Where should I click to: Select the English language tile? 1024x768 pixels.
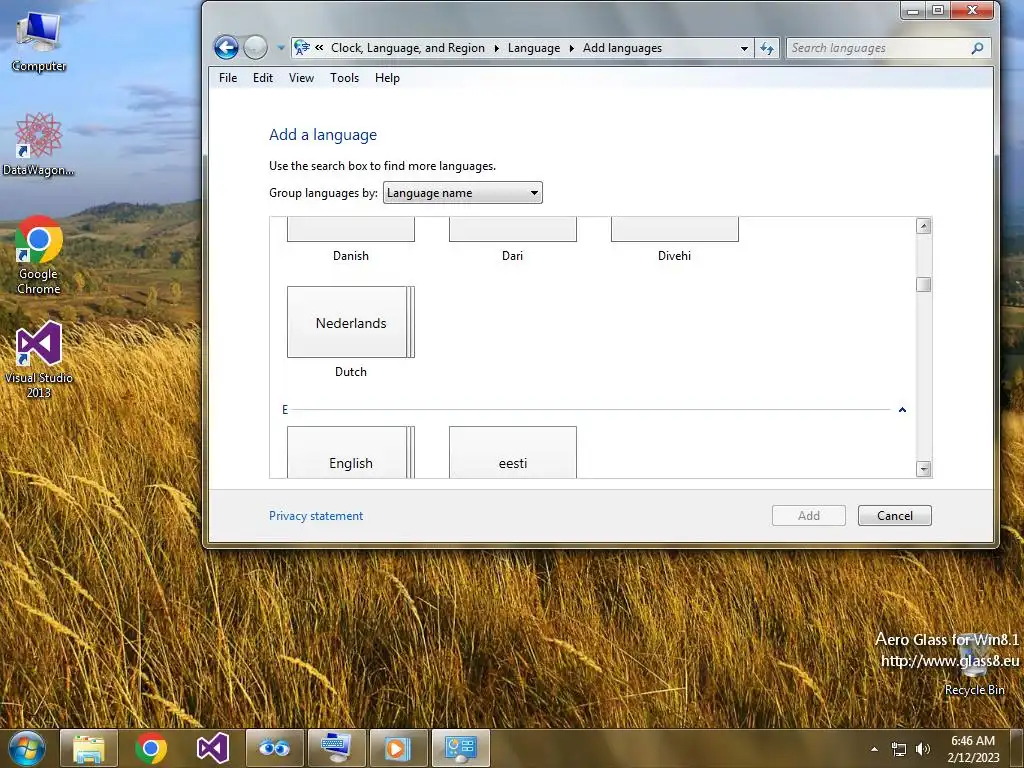tap(351, 453)
